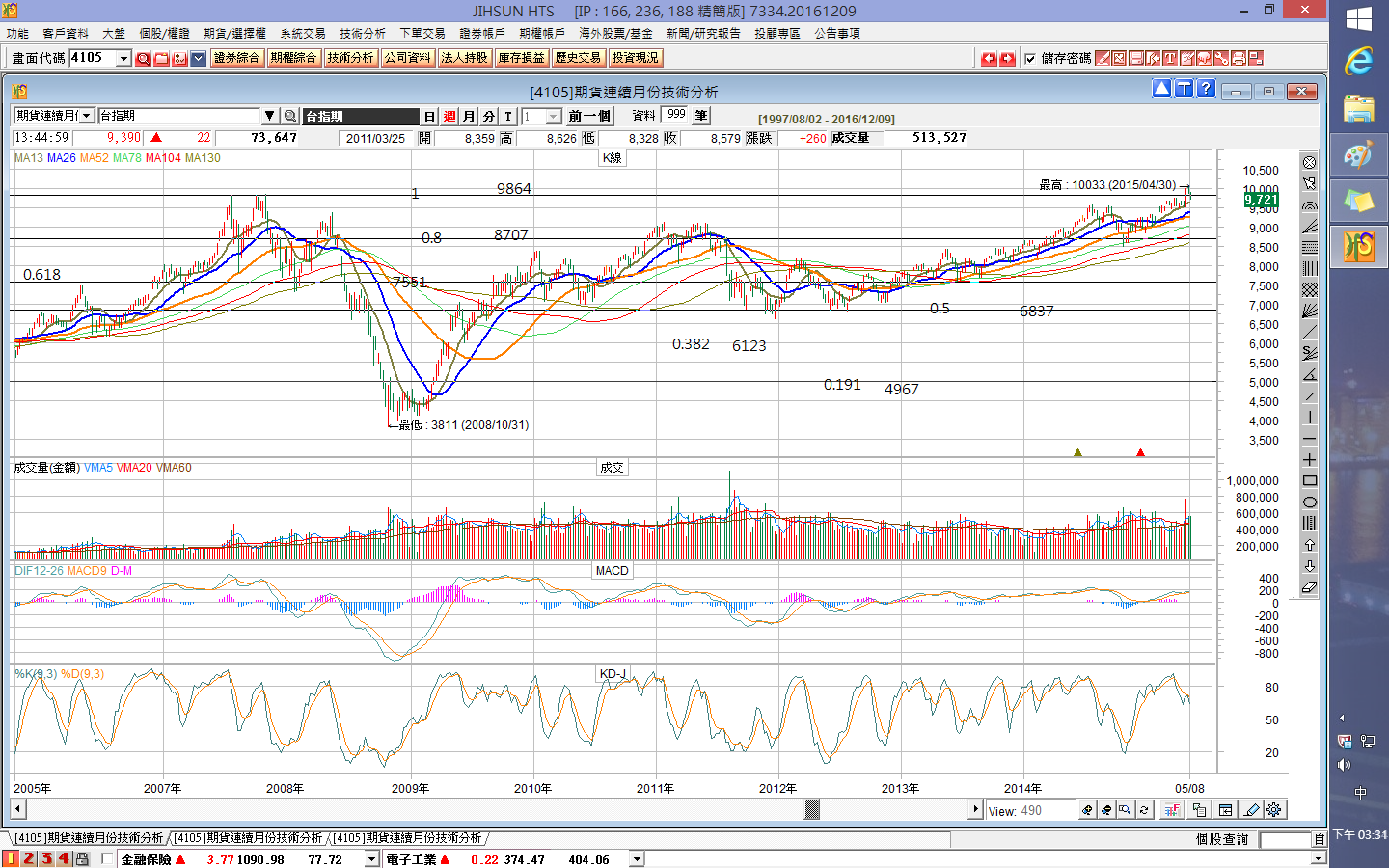Image resolution: width=1389 pixels, height=868 pixels.
Task: Switch to the second [4105]期貨連續月份技術分析 tab
Action: (249, 838)
